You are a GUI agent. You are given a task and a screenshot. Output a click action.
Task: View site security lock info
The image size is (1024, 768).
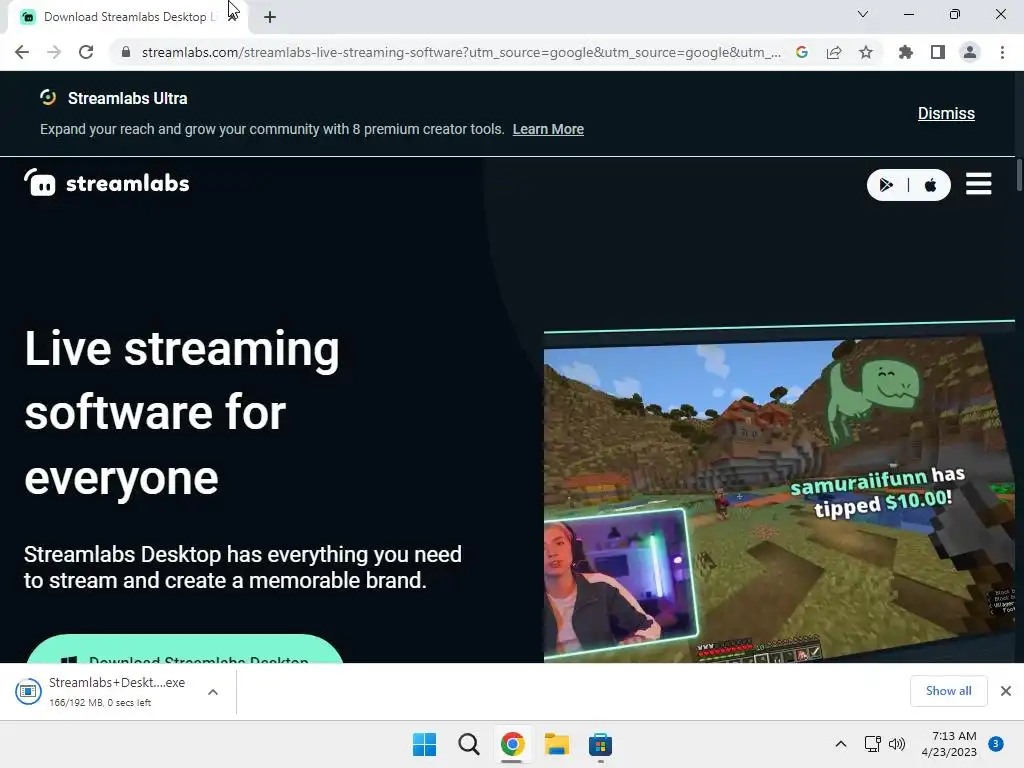(126, 52)
